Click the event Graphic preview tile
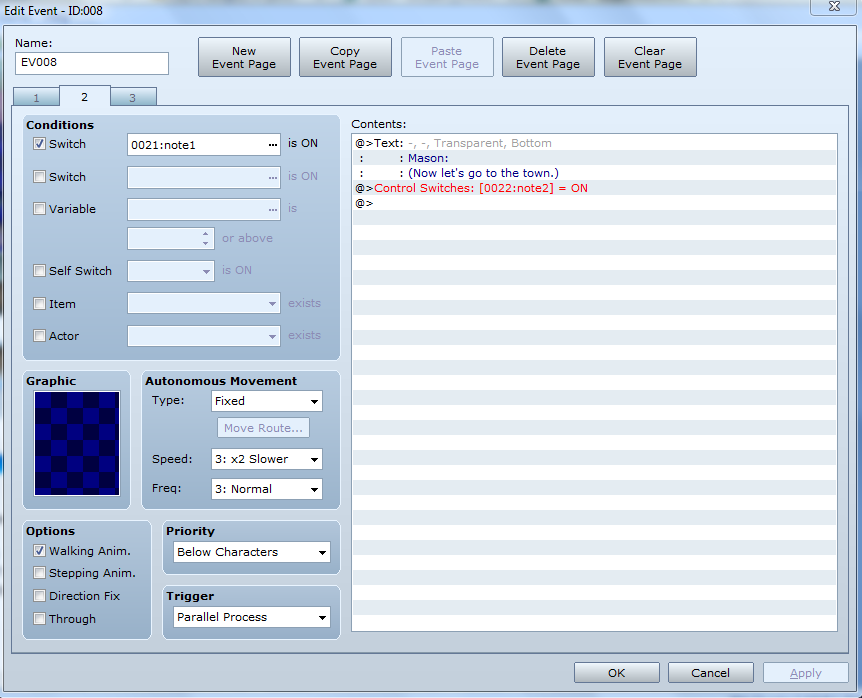This screenshot has width=862, height=698. [77, 443]
